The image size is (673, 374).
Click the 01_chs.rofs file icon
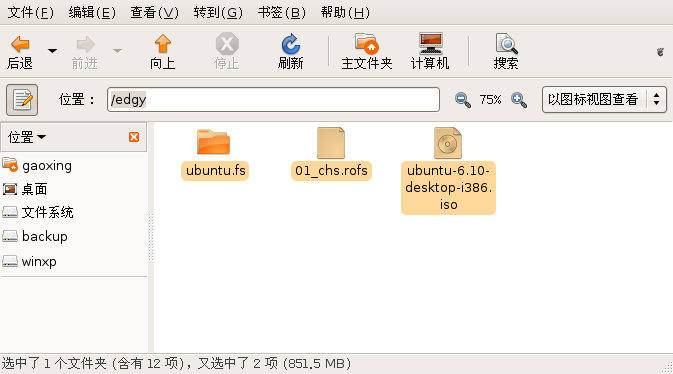point(331,143)
